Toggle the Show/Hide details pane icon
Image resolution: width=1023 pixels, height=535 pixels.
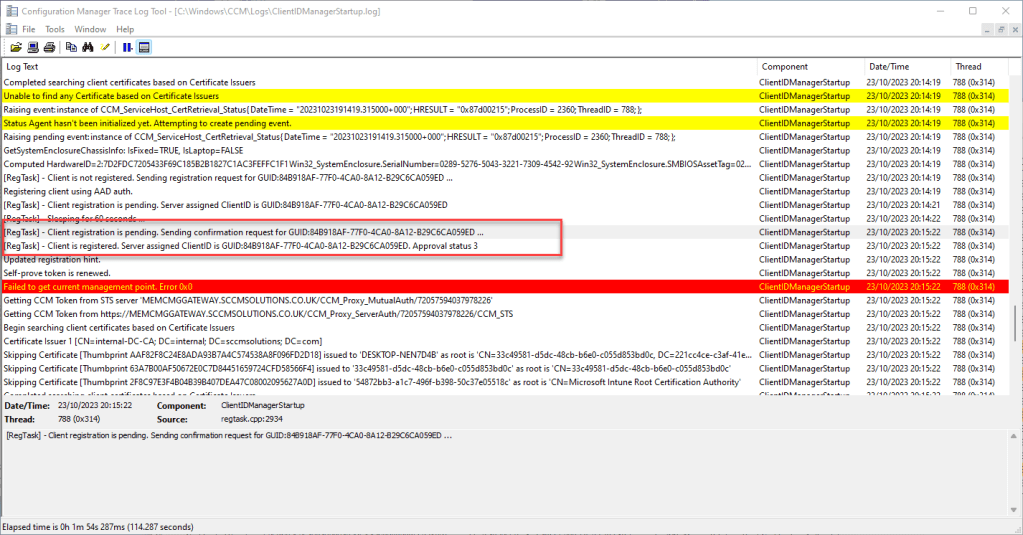pyautogui.click(x=144, y=47)
